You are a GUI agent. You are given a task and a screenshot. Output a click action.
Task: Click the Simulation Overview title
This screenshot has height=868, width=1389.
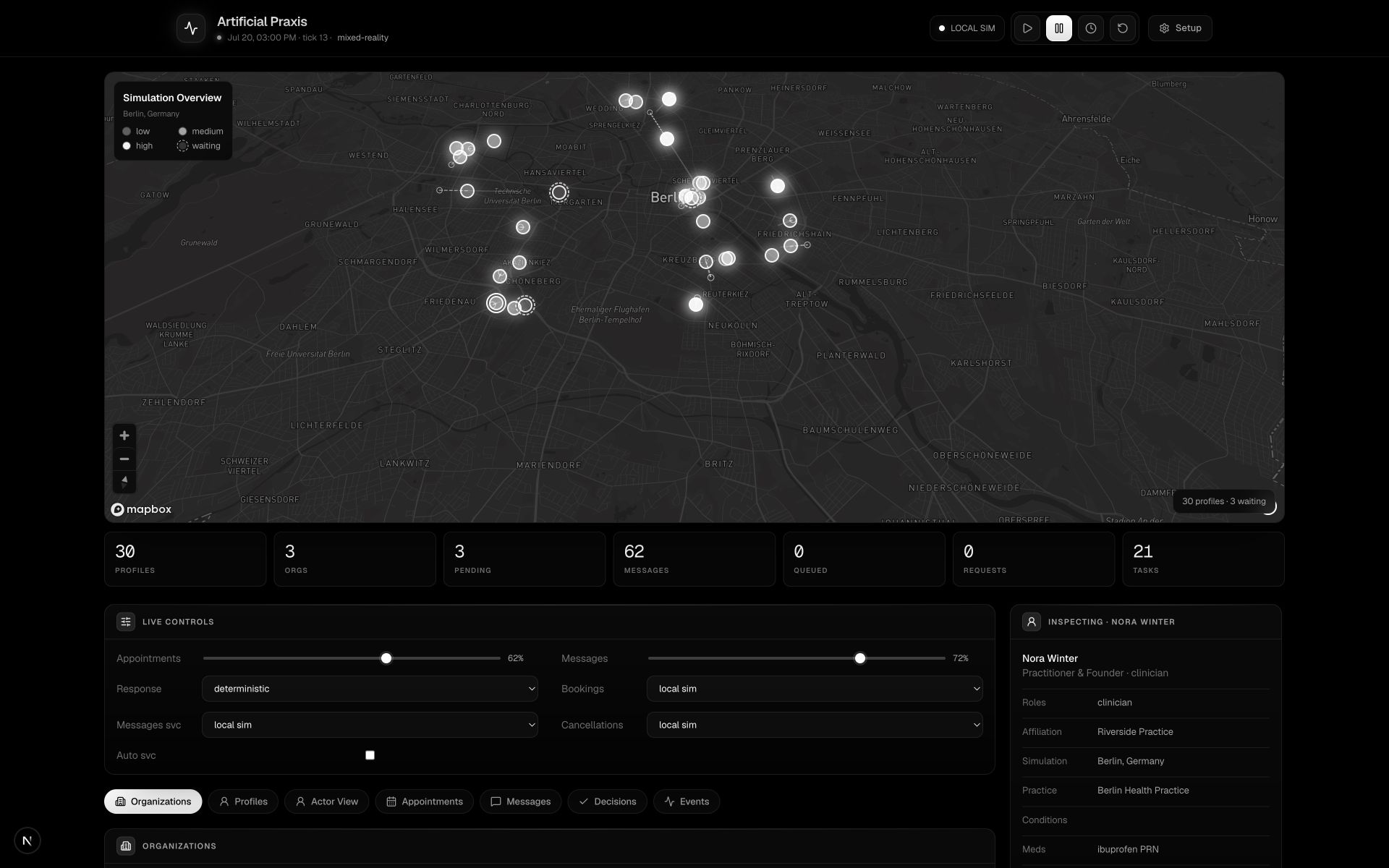[x=172, y=98]
